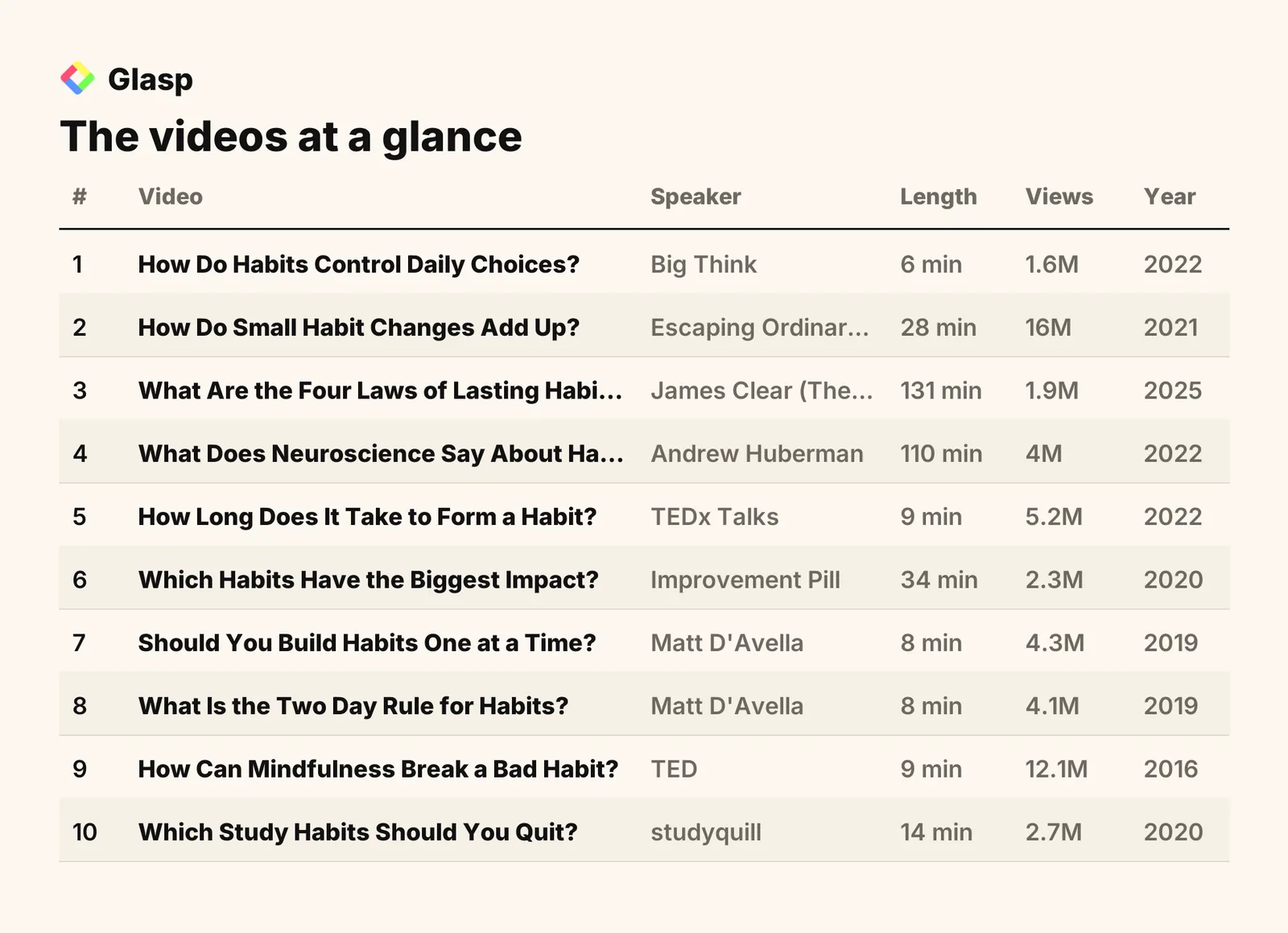Image resolution: width=1288 pixels, height=933 pixels.
Task: Select the Video column header
Action: (x=171, y=196)
